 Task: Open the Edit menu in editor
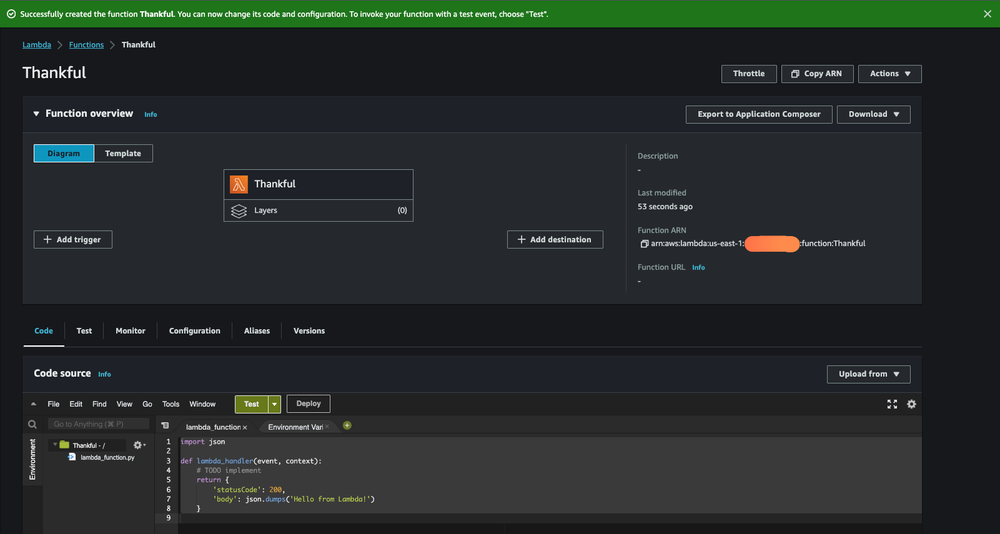(x=76, y=404)
